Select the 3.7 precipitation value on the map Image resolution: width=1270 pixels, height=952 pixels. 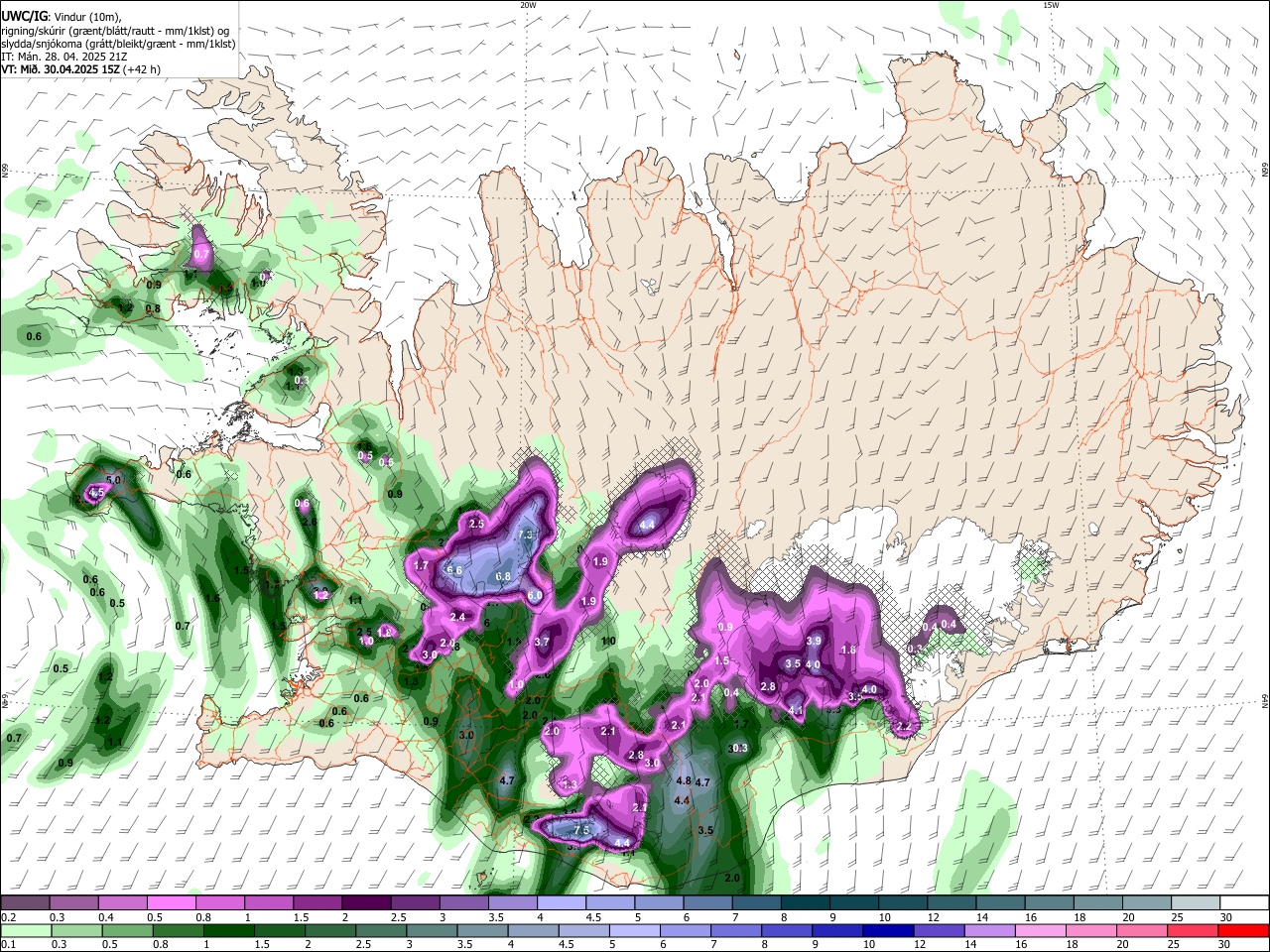point(542,642)
